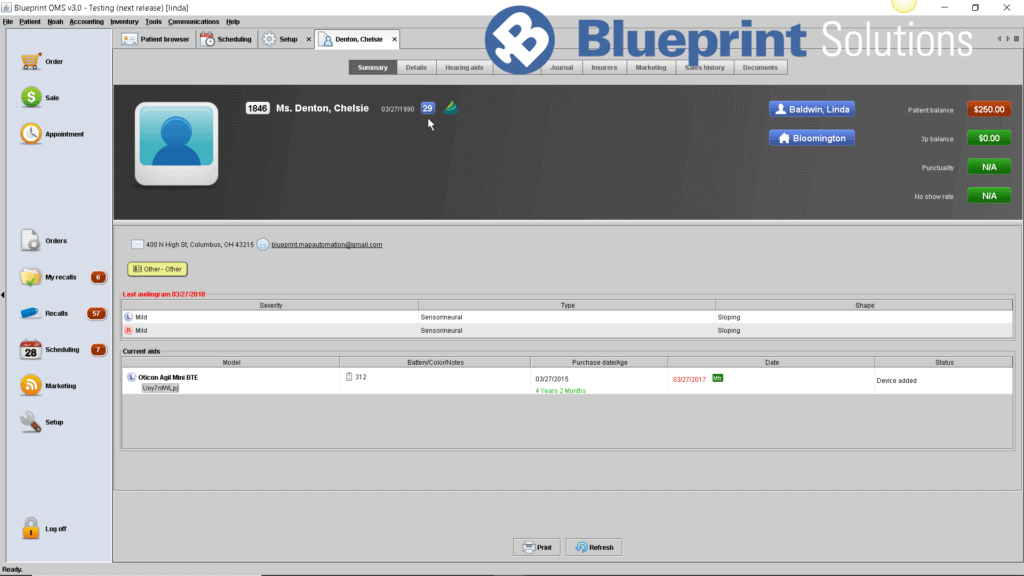
Task: Open the Orders list
Action: click(x=31, y=240)
